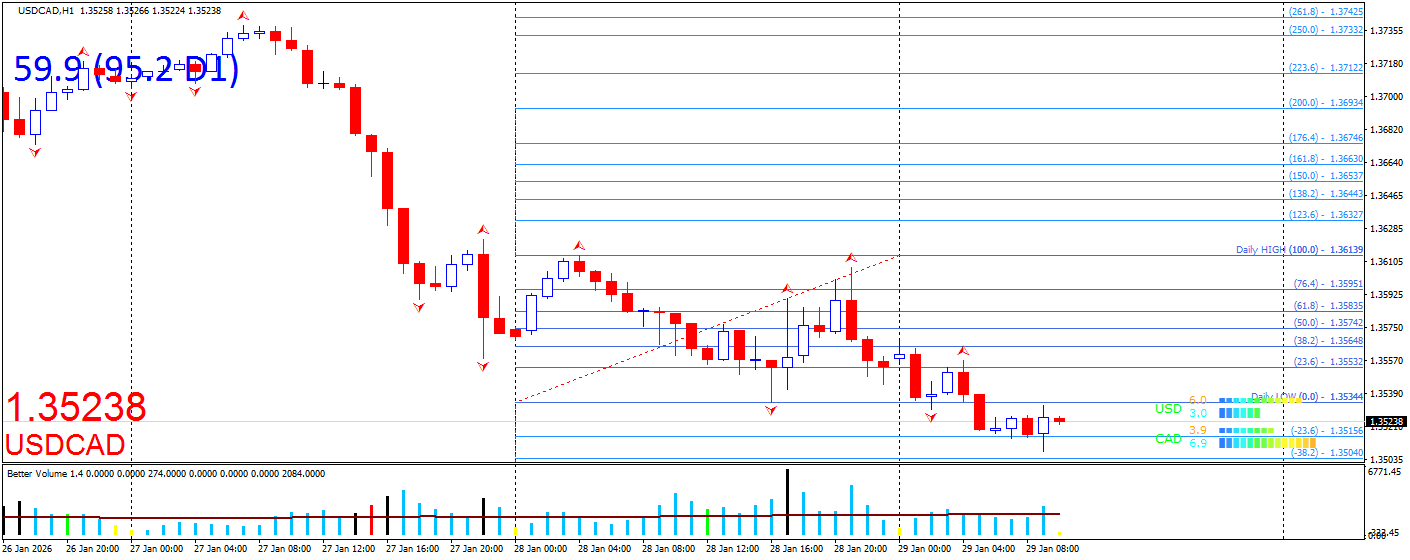Click the 28 Jan 20:00 time axis label
Viewport: 1410px width, 560px height.
[860, 549]
